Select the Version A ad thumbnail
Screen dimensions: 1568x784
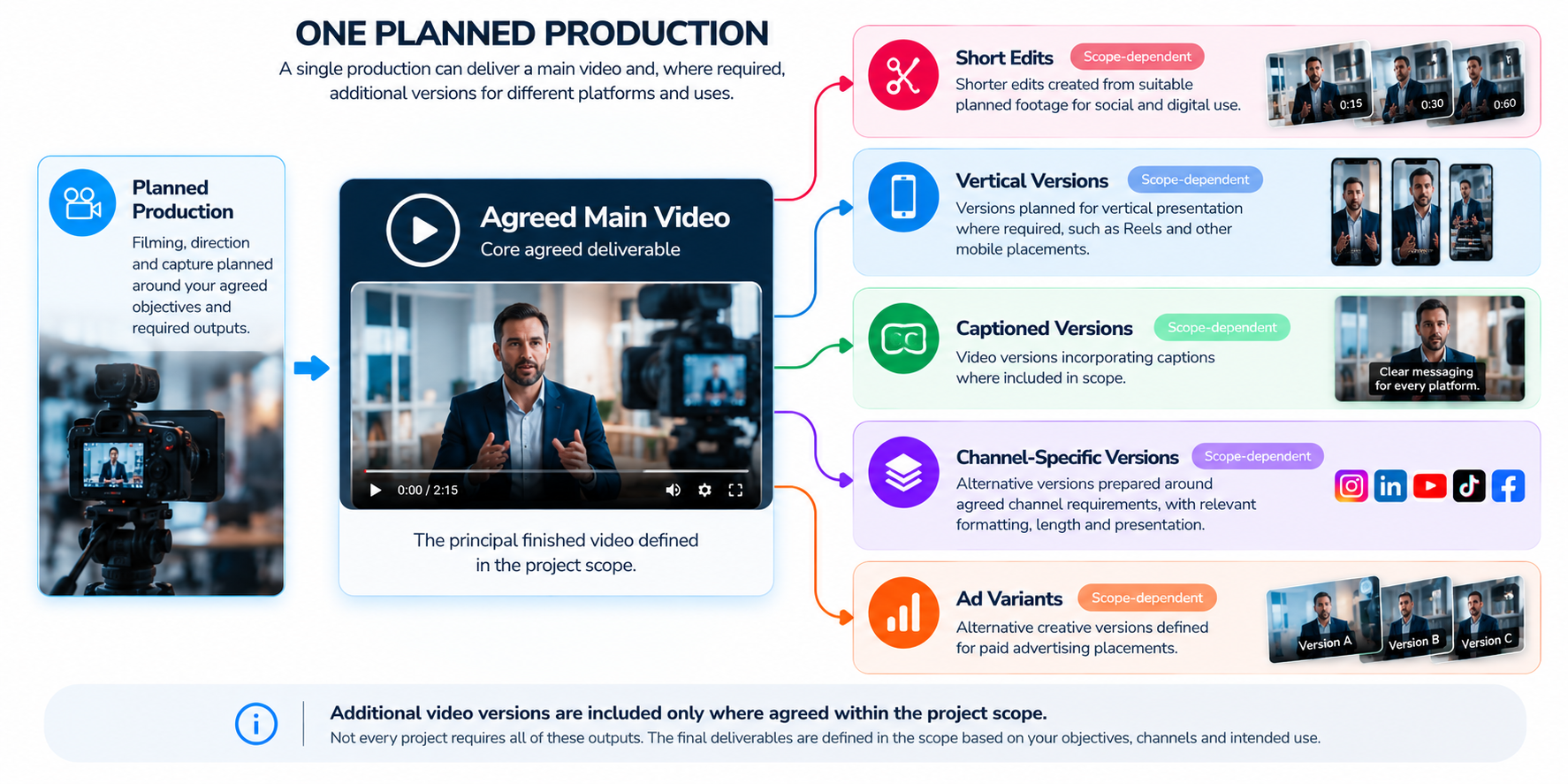click(1323, 620)
